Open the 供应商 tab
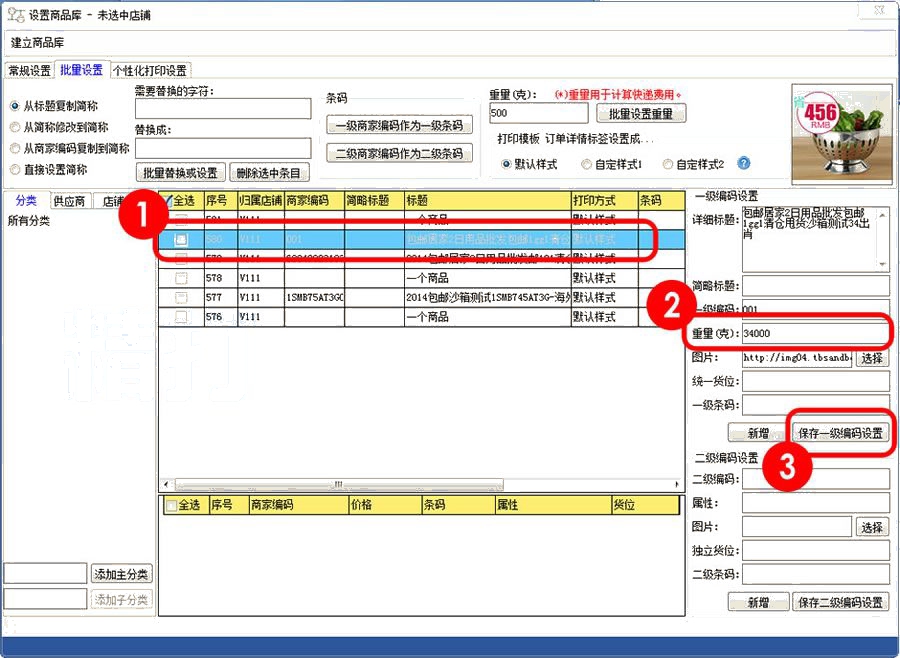Viewport: 900px width, 658px height. pos(68,200)
